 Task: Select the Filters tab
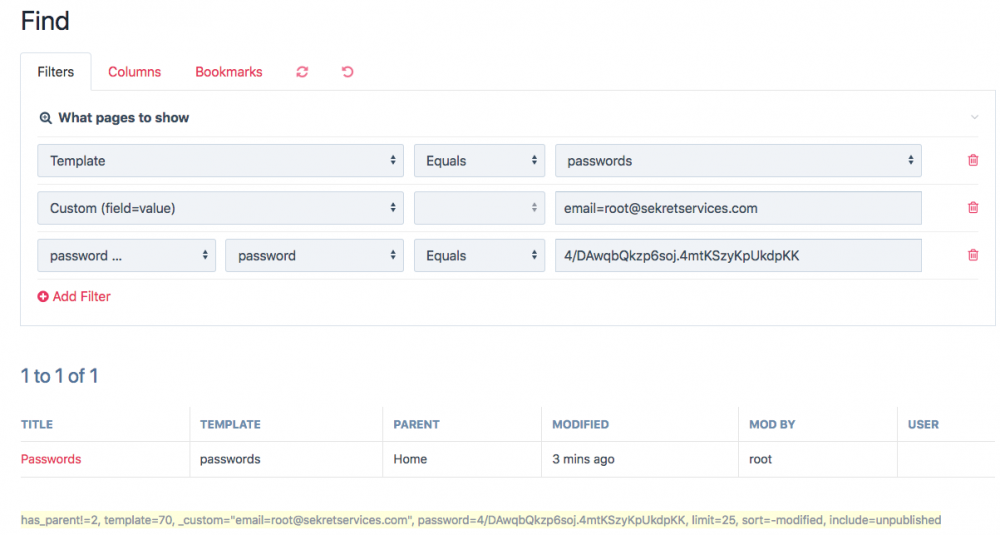(x=56, y=72)
